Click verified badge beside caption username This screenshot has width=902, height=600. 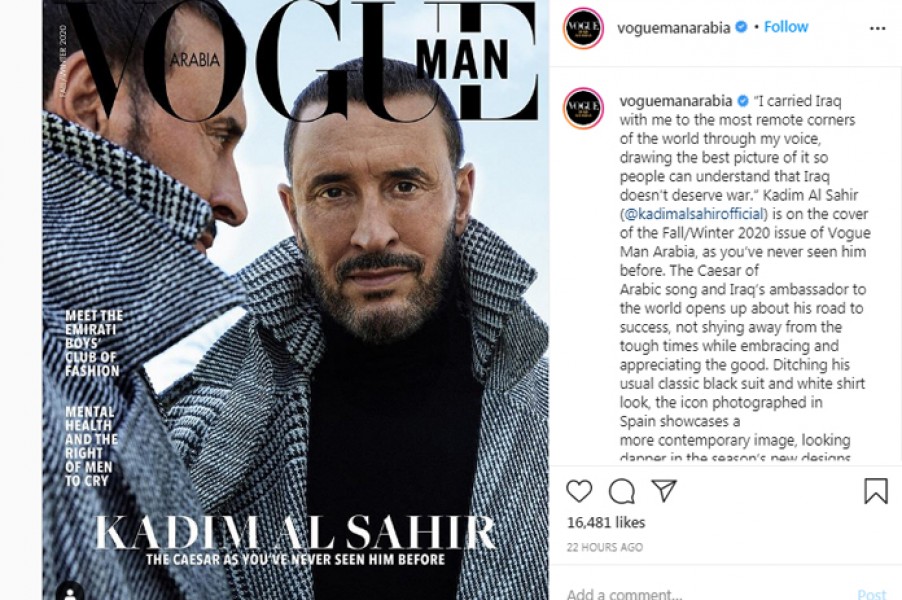click(x=743, y=101)
